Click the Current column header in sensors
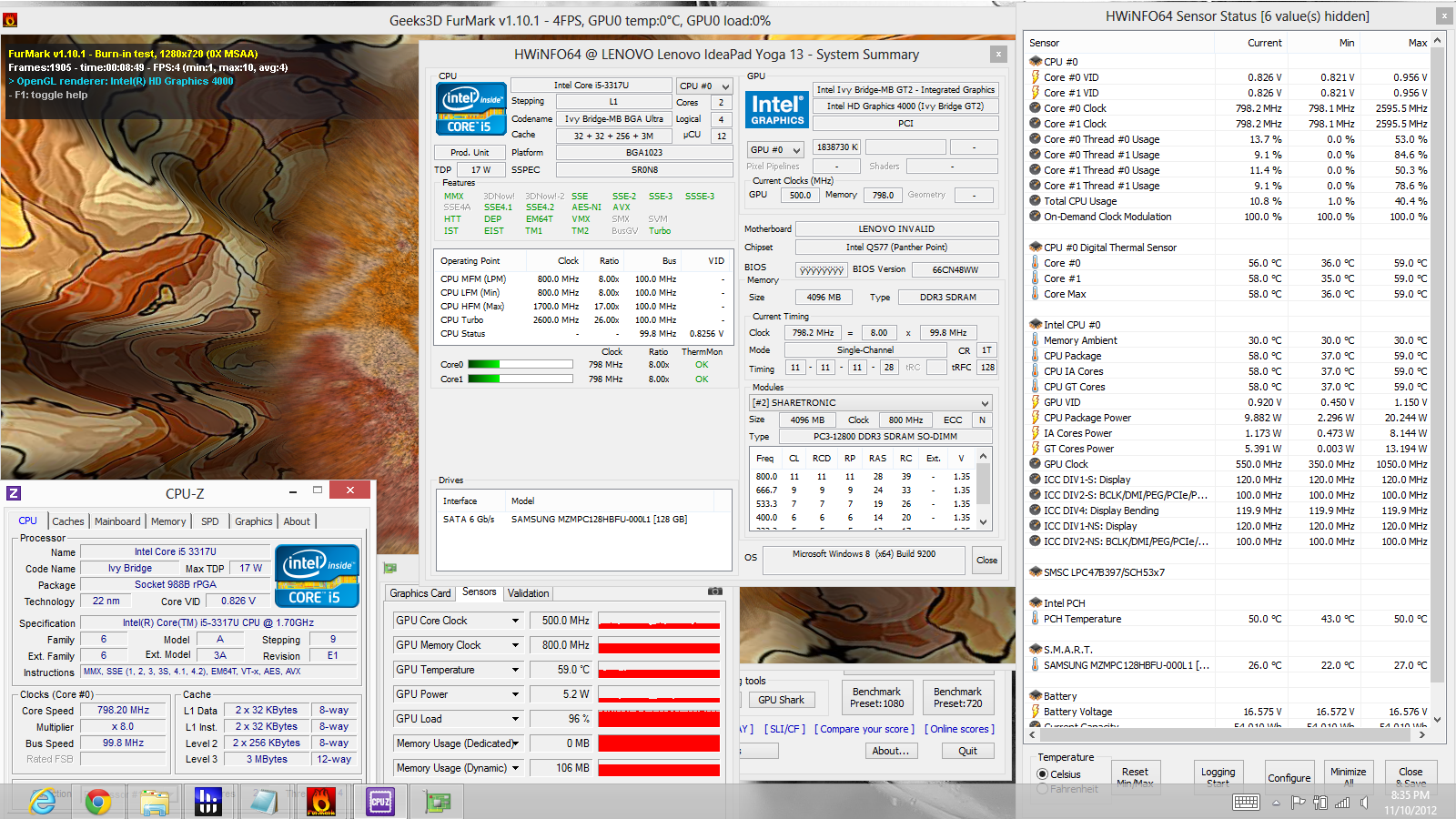The width and height of the screenshot is (1456, 819). 1249,43
